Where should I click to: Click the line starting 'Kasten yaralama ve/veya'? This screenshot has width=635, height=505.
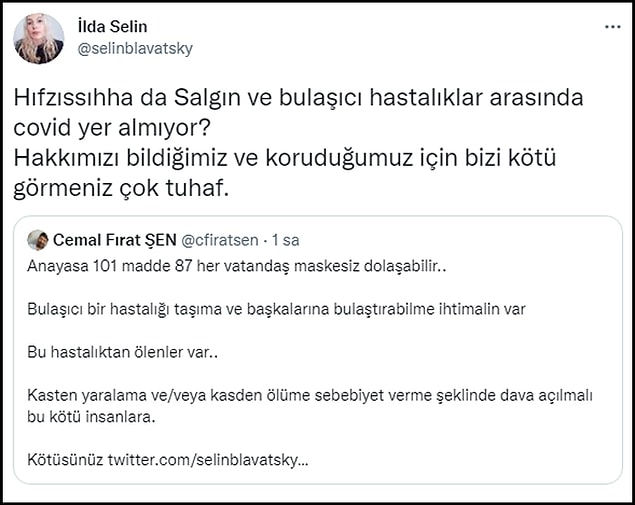(x=310, y=395)
